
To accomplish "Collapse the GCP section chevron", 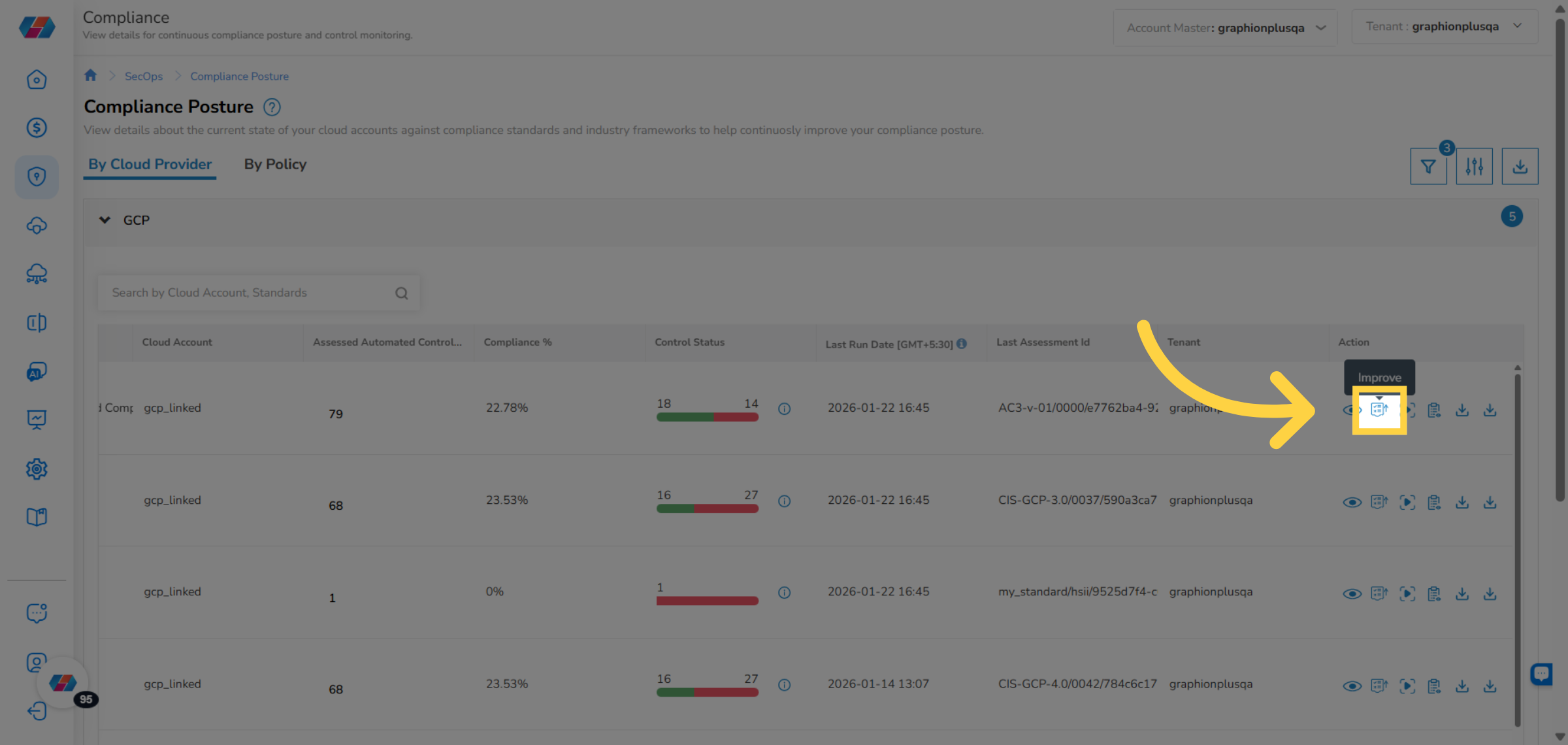I will click(x=105, y=220).
